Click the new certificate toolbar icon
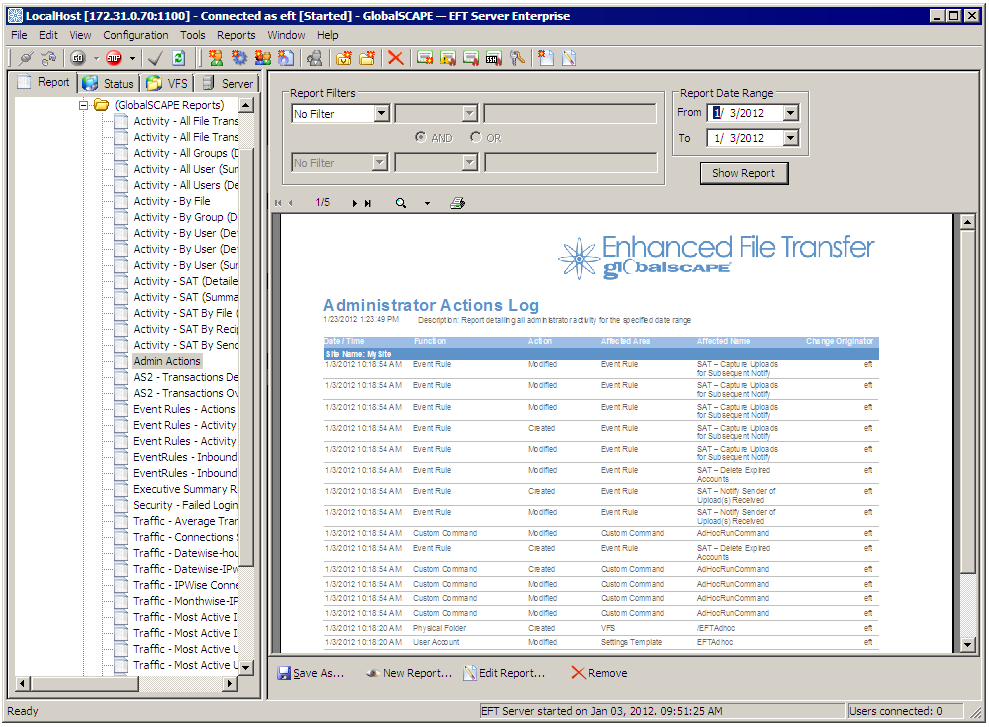The image size is (989, 727). 425,58
